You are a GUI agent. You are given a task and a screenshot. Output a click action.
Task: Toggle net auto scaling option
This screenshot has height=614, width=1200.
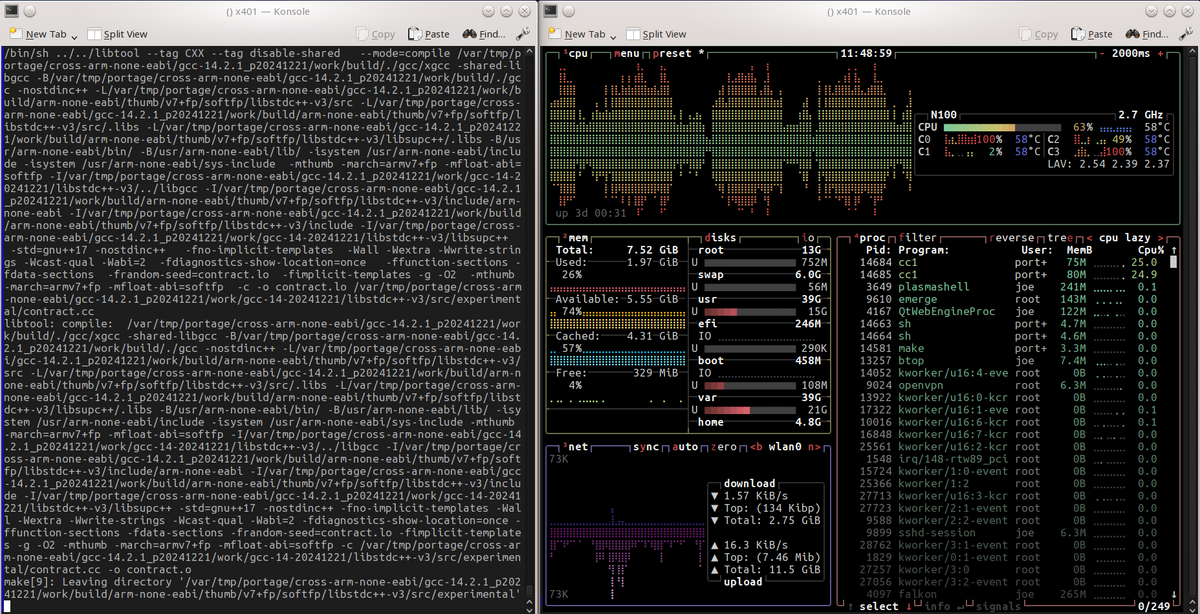point(684,447)
